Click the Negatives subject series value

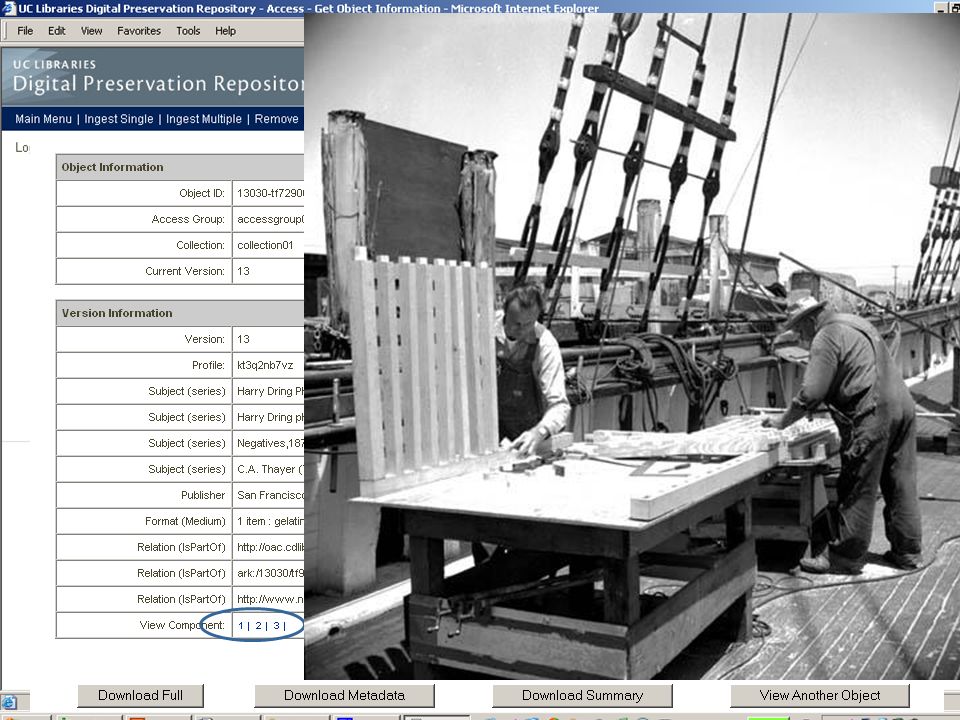pos(270,443)
